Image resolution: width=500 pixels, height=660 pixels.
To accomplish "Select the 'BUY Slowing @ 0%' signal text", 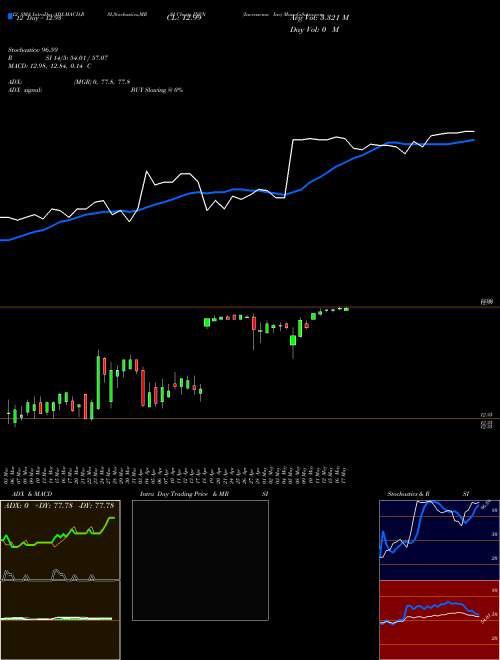I will click(x=157, y=90).
